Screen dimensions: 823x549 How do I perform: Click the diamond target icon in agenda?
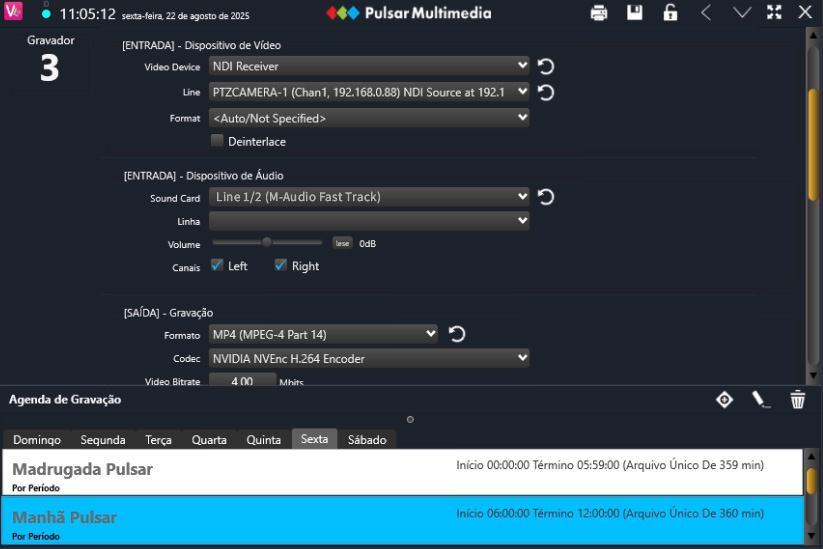[x=724, y=399]
